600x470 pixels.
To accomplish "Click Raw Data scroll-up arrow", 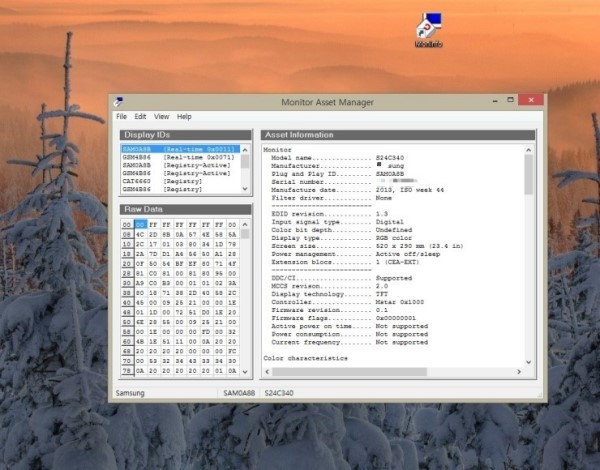I will (x=245, y=224).
